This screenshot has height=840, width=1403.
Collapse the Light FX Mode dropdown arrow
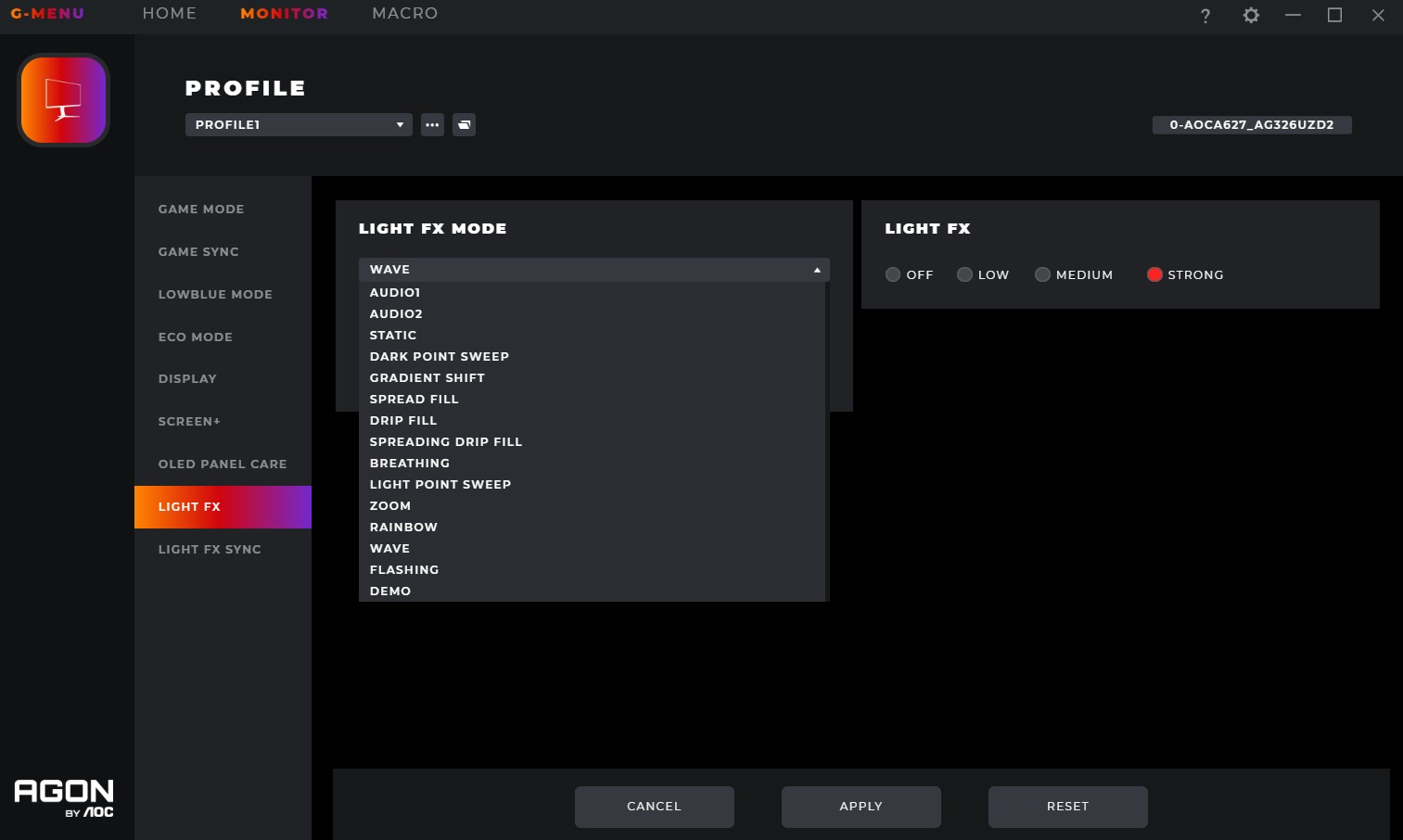tap(817, 270)
